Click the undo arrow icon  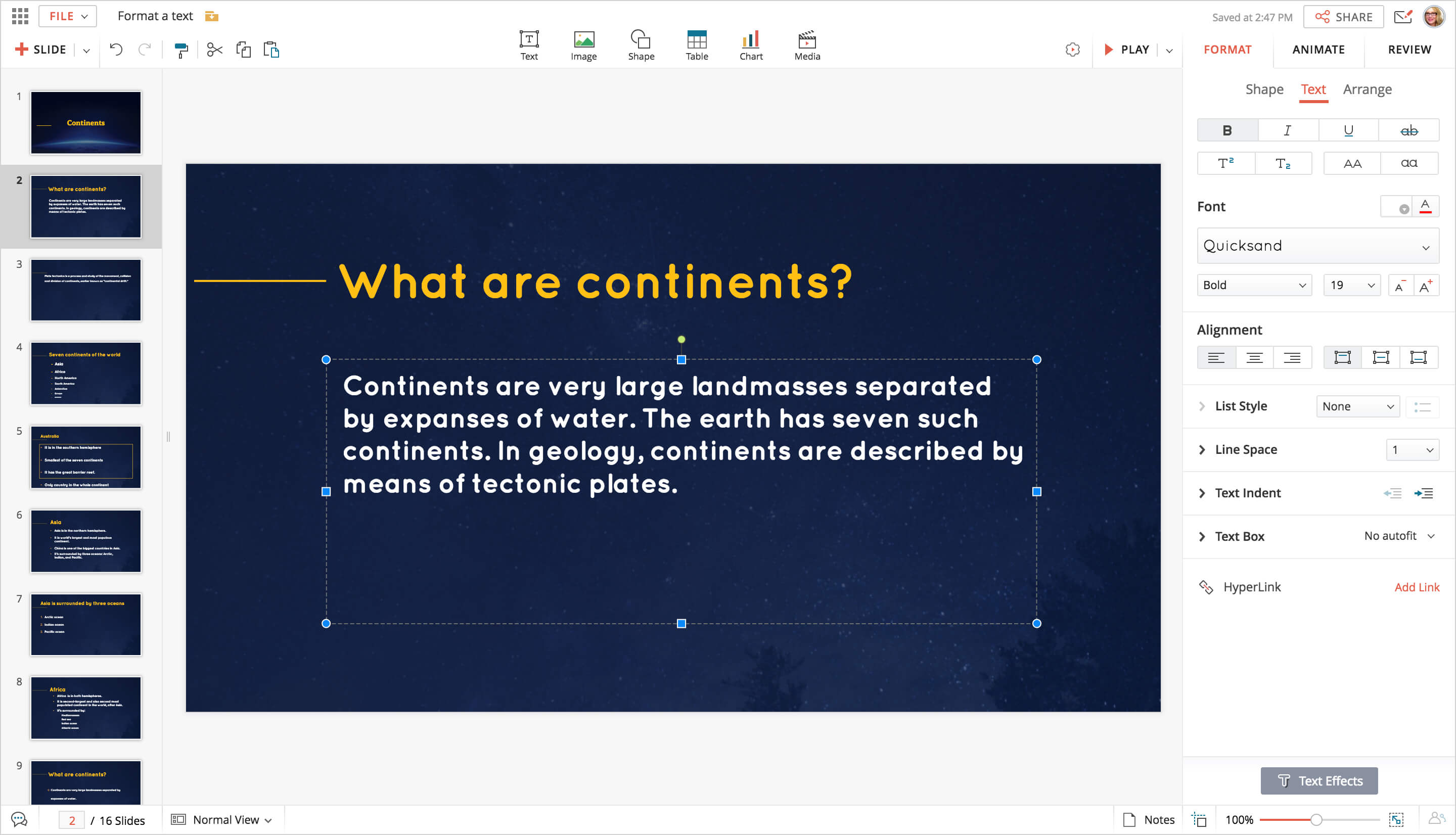pyautogui.click(x=116, y=50)
